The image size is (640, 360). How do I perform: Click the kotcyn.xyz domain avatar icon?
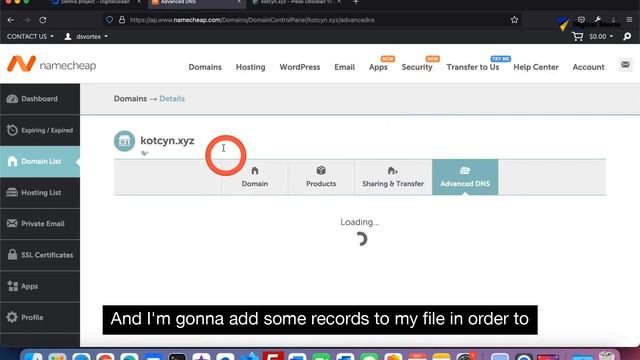124,141
